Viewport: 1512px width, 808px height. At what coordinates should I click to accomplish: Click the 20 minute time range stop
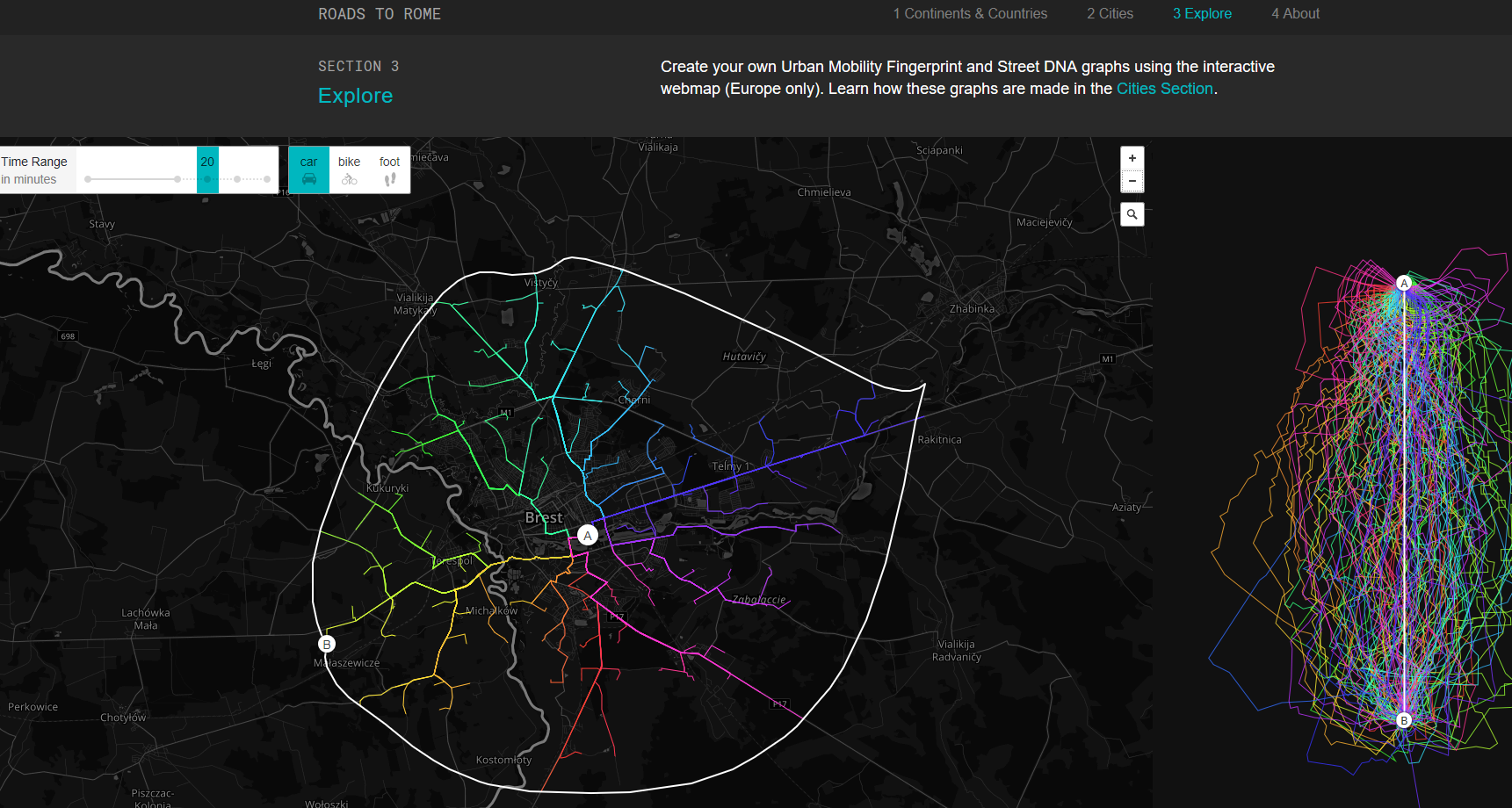(x=207, y=170)
